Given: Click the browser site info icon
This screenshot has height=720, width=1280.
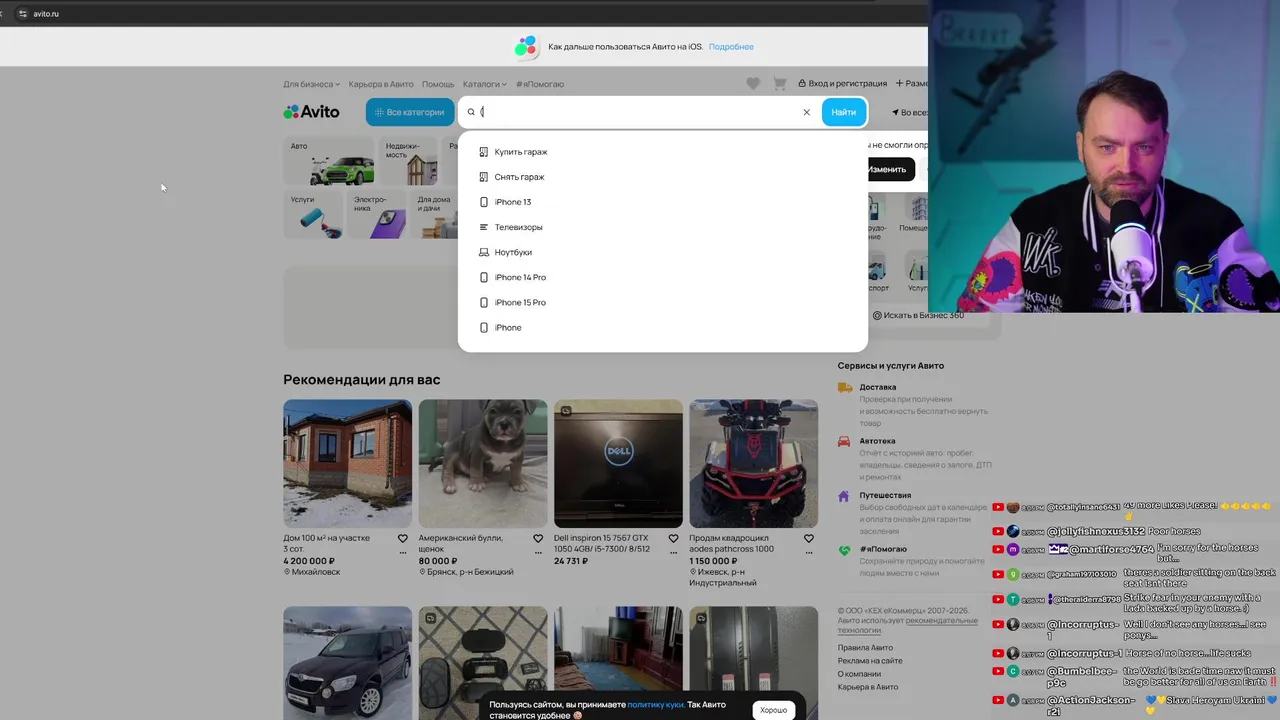Looking at the screenshot, I should point(22,14).
